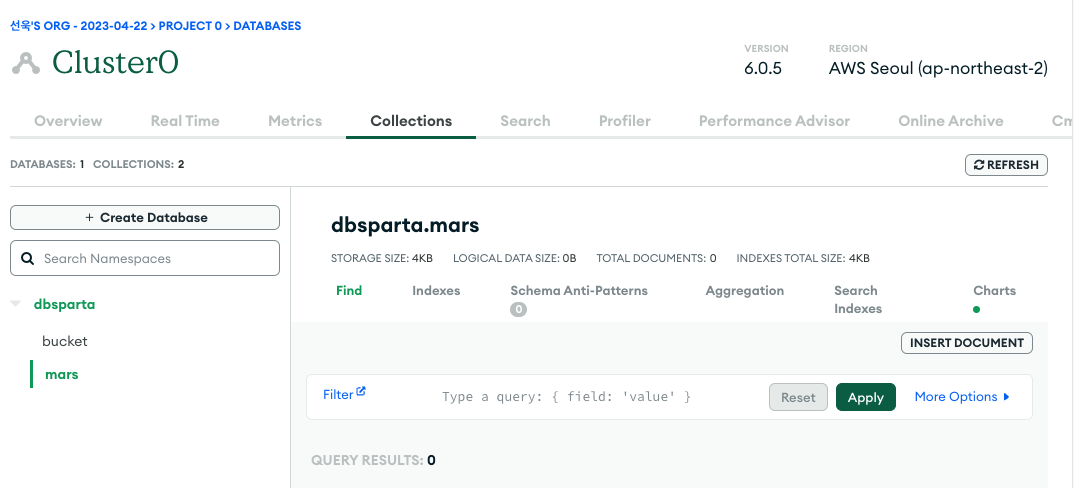Select the bucket collection

click(65, 341)
